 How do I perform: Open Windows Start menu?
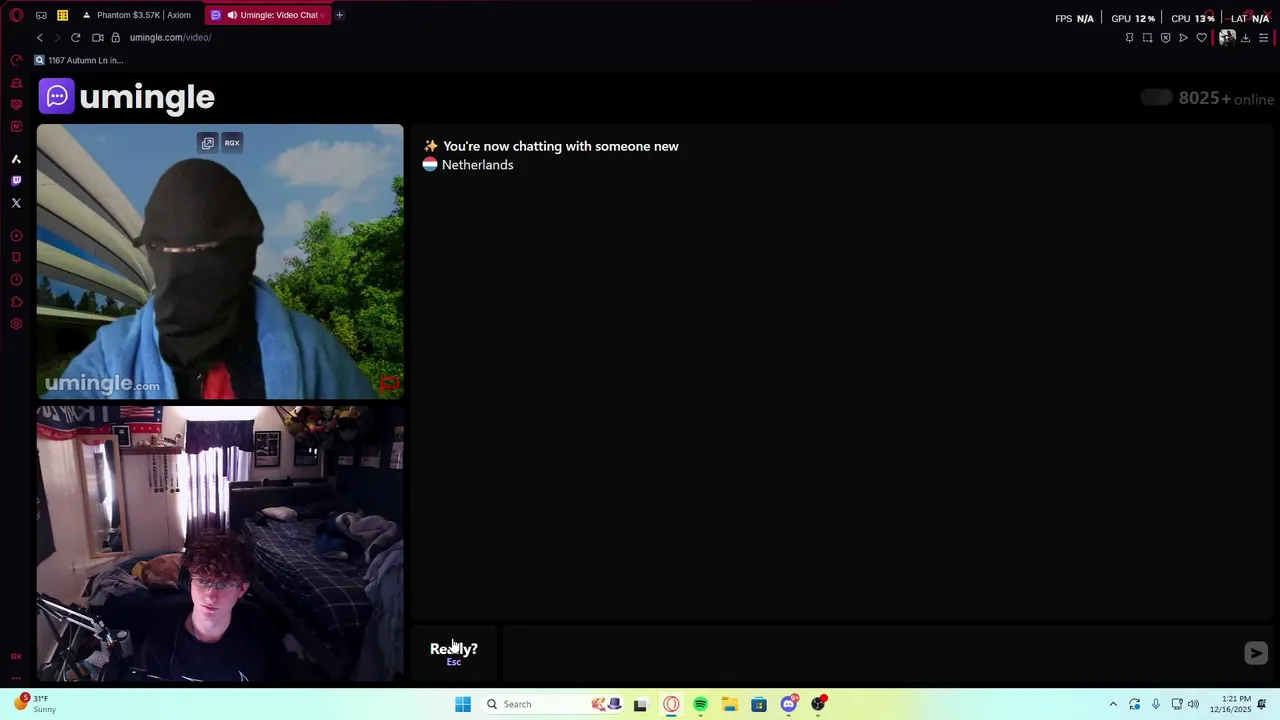pos(463,704)
